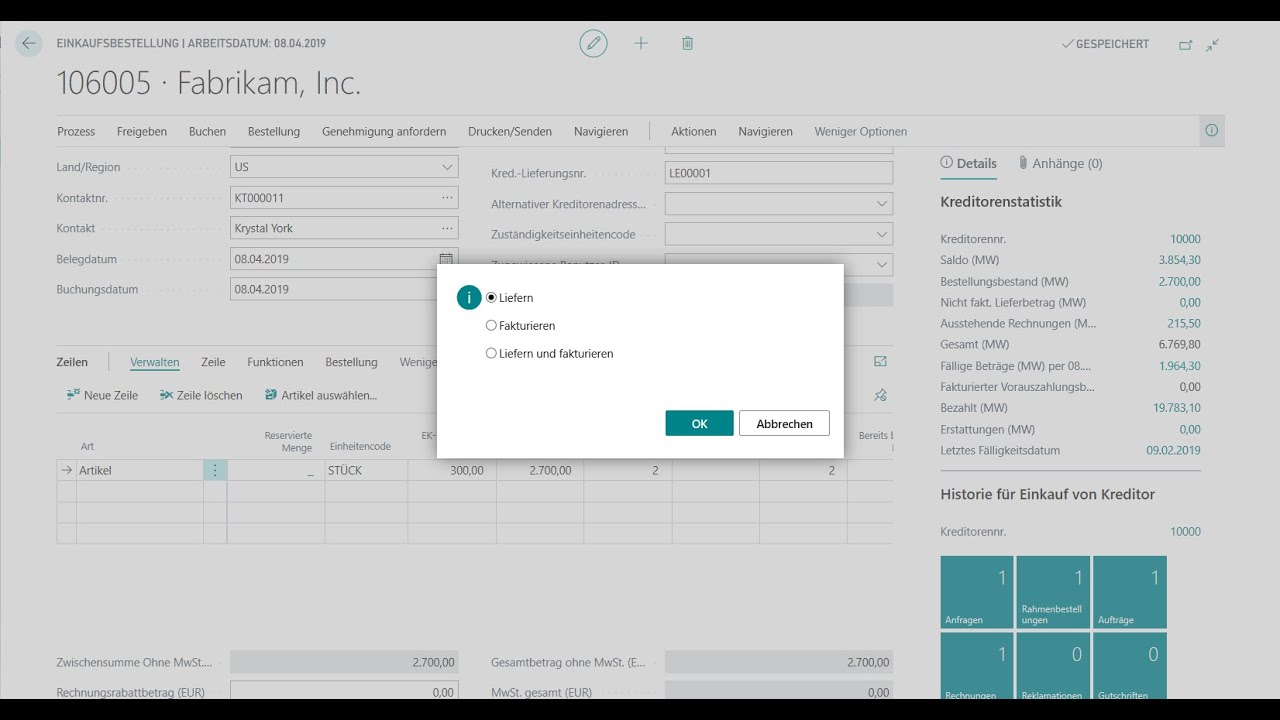Expand the Zuständigkeitseinheitencode dropdown
The height and width of the screenshot is (720, 1280).
881,235
